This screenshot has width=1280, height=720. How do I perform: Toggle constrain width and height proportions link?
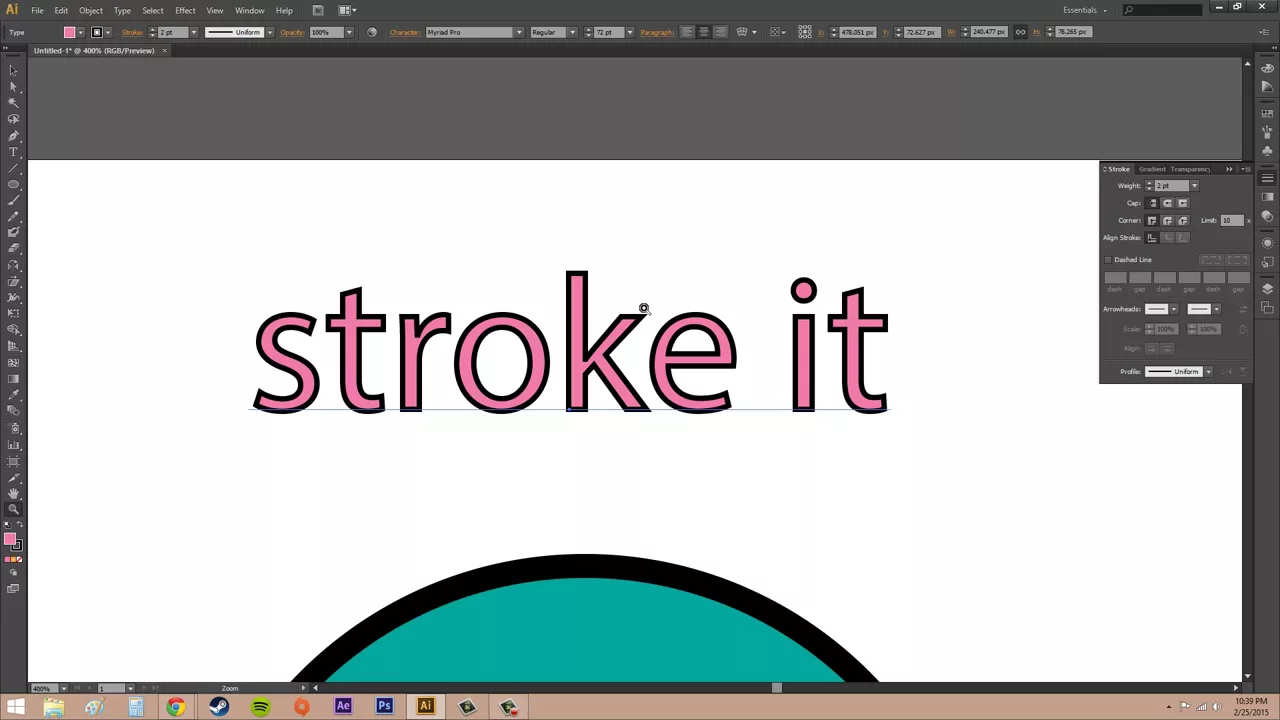tap(1020, 32)
